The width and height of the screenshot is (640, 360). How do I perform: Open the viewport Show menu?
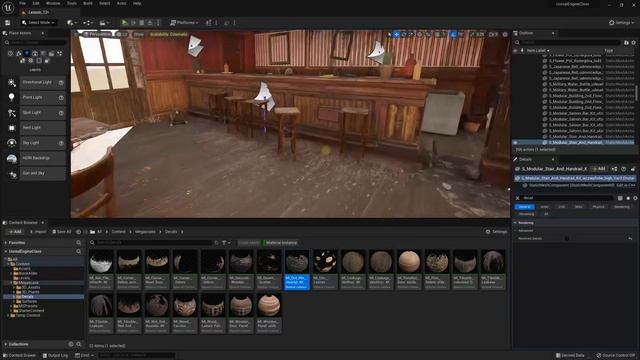point(139,35)
